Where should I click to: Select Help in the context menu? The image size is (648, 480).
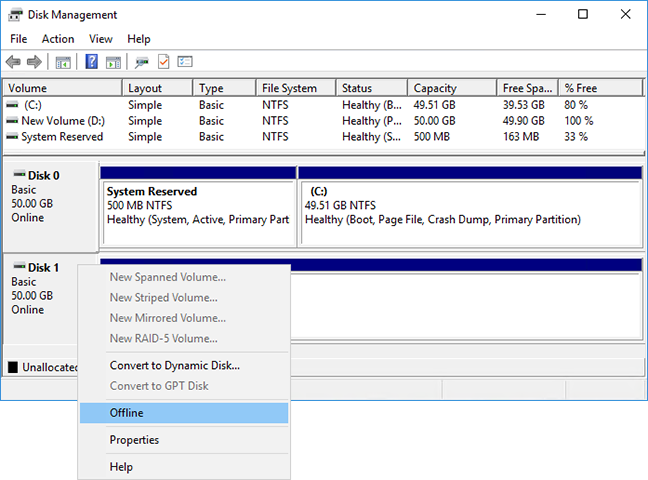tap(184, 467)
